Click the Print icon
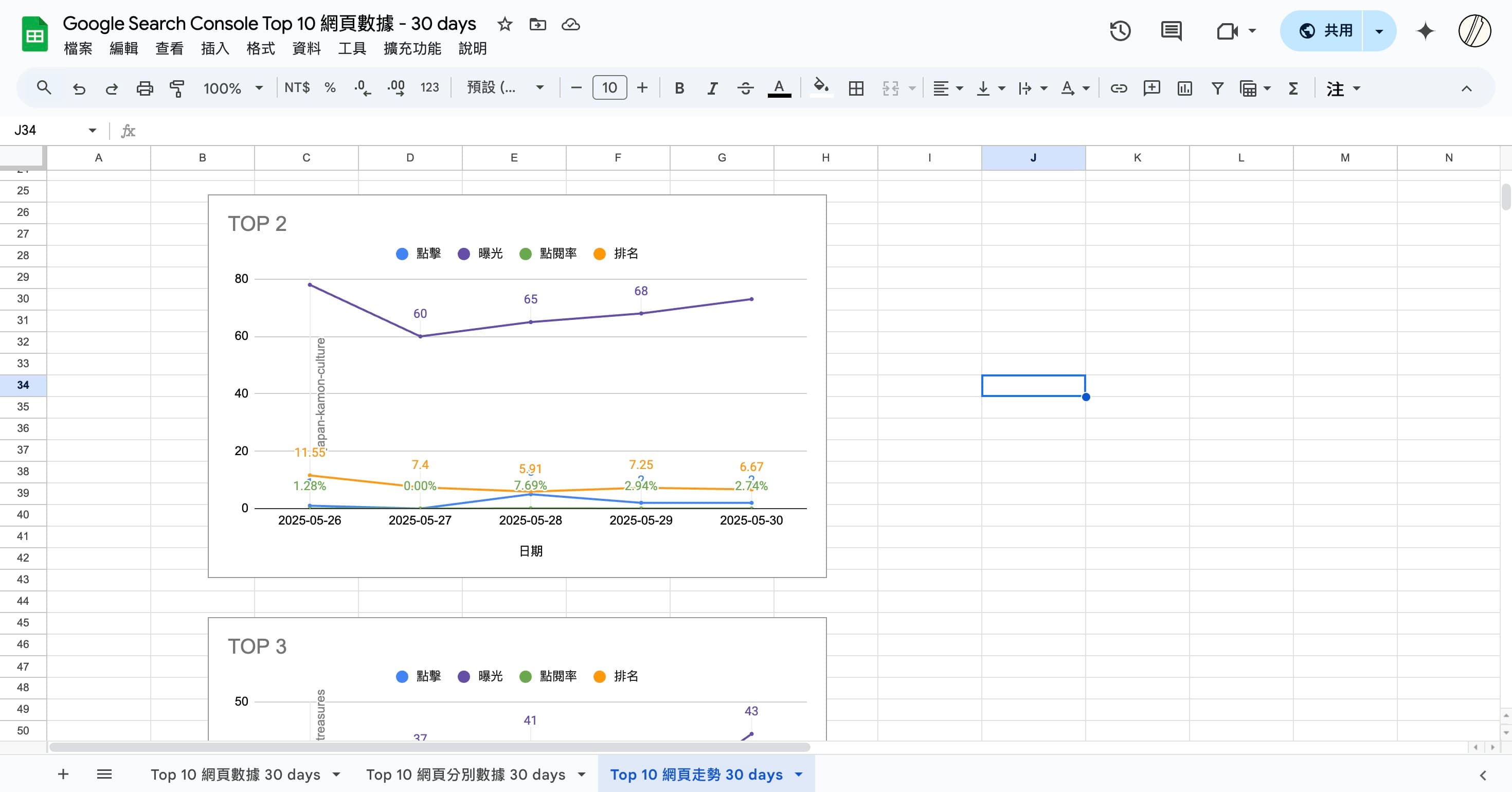 [x=145, y=88]
